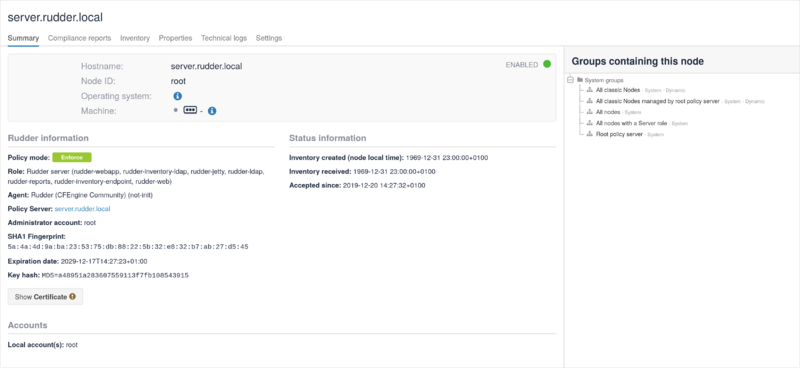Go to the Technical logs tab
This screenshot has width=800, height=368.
(223, 38)
